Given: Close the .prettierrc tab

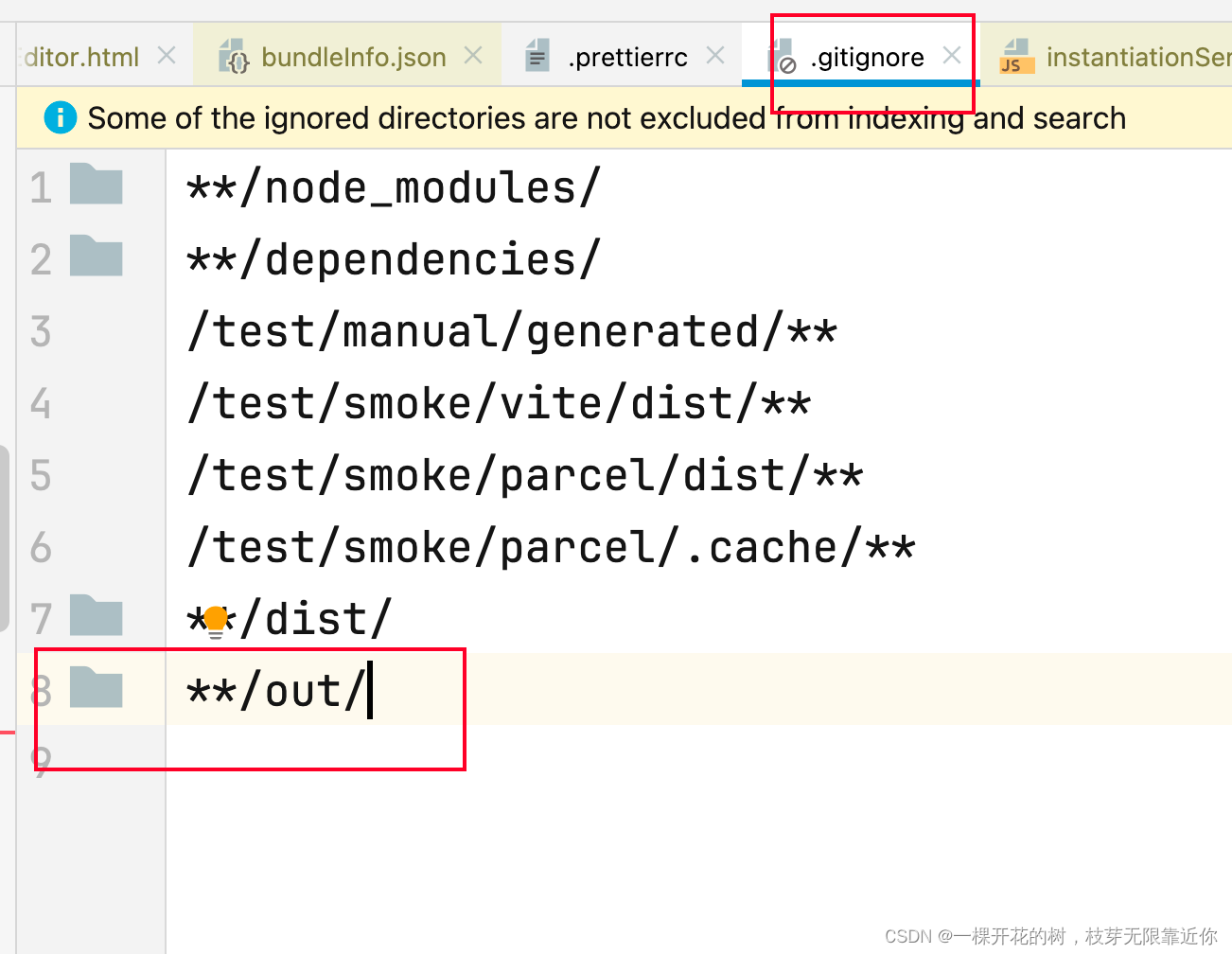Looking at the screenshot, I should pyautogui.click(x=715, y=56).
